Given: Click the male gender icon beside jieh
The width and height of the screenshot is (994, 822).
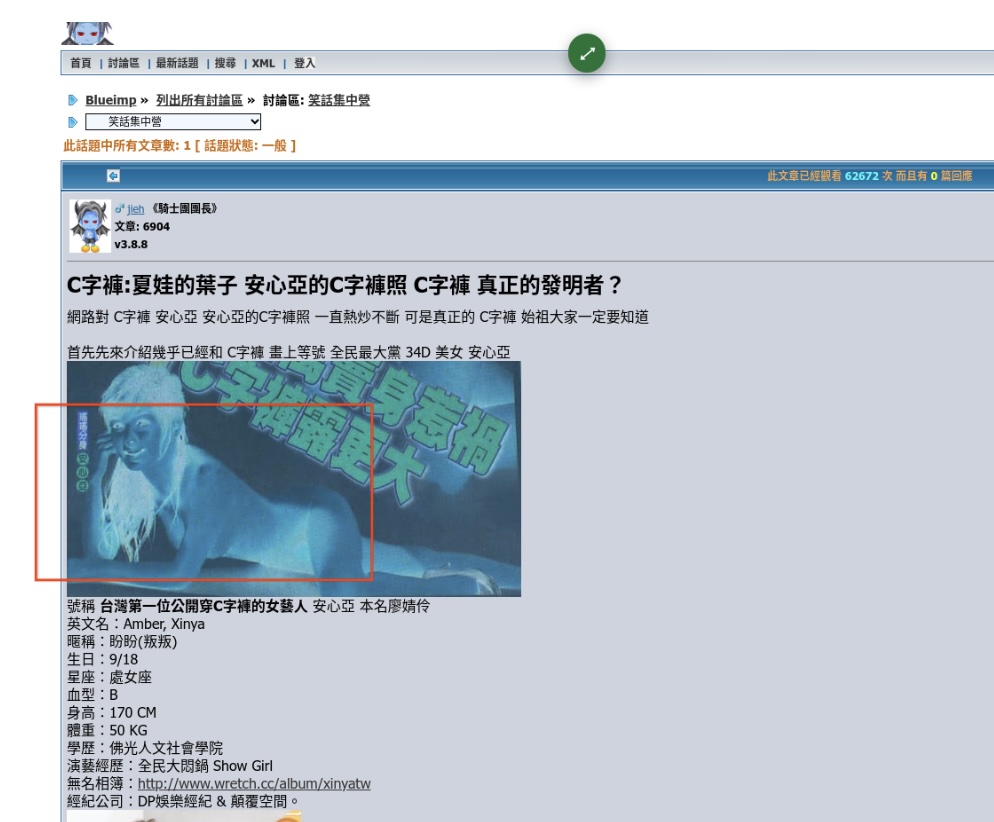Looking at the screenshot, I should 119,209.
